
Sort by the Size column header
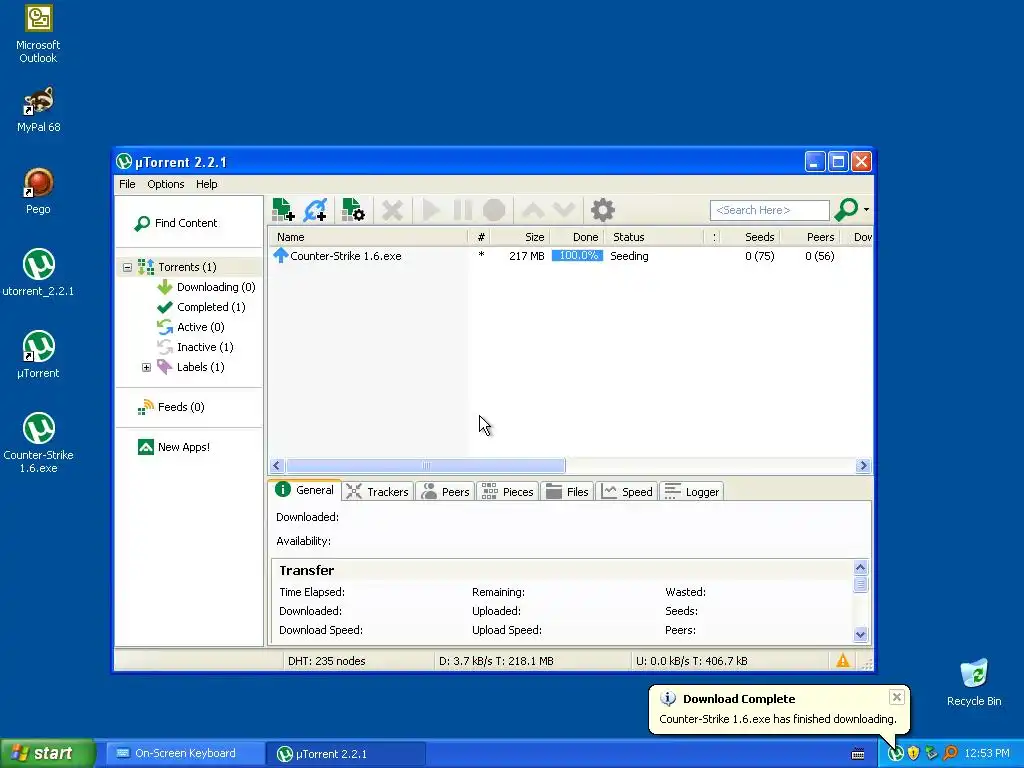[520, 237]
